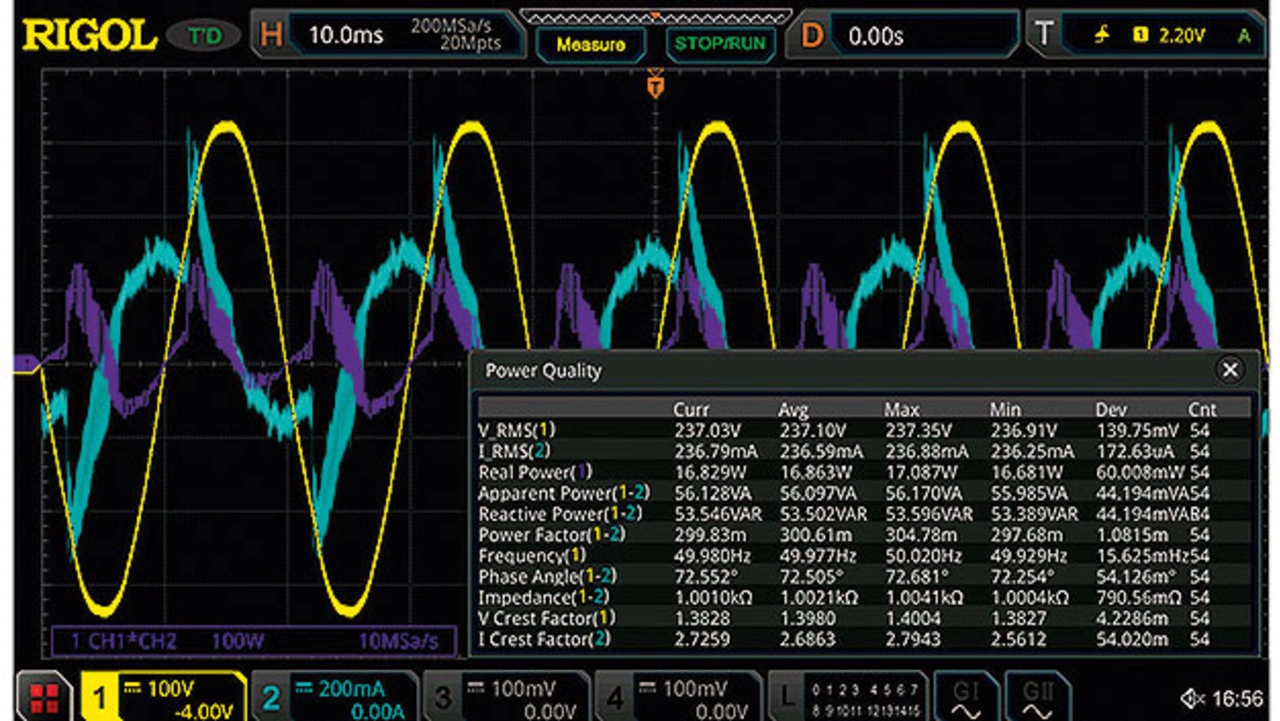Click the G I waveform generator icon

965,697
